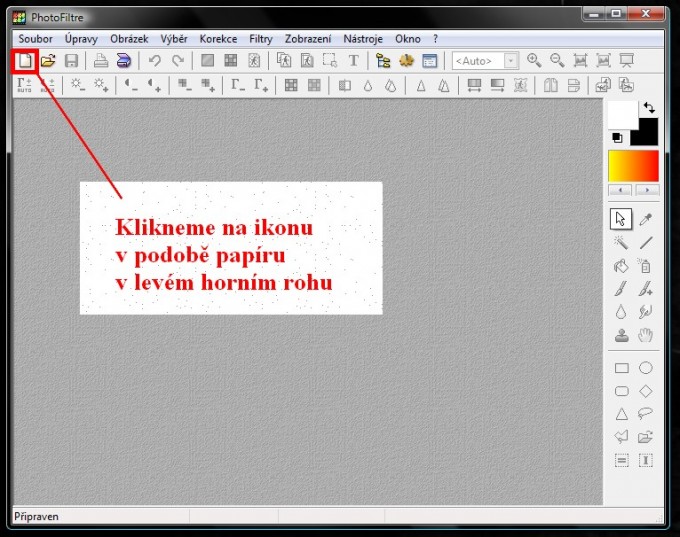Open the Zobrazení menu
680x537 pixels.
pyautogui.click(x=308, y=39)
